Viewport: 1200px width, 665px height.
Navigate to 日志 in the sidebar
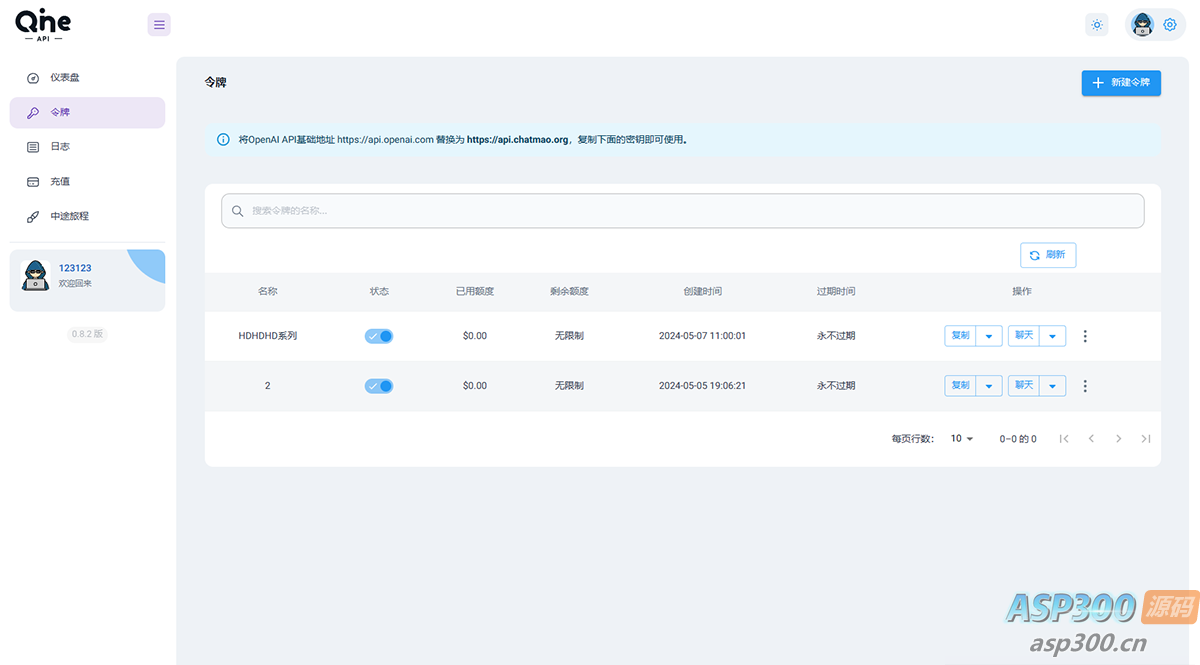click(x=60, y=147)
